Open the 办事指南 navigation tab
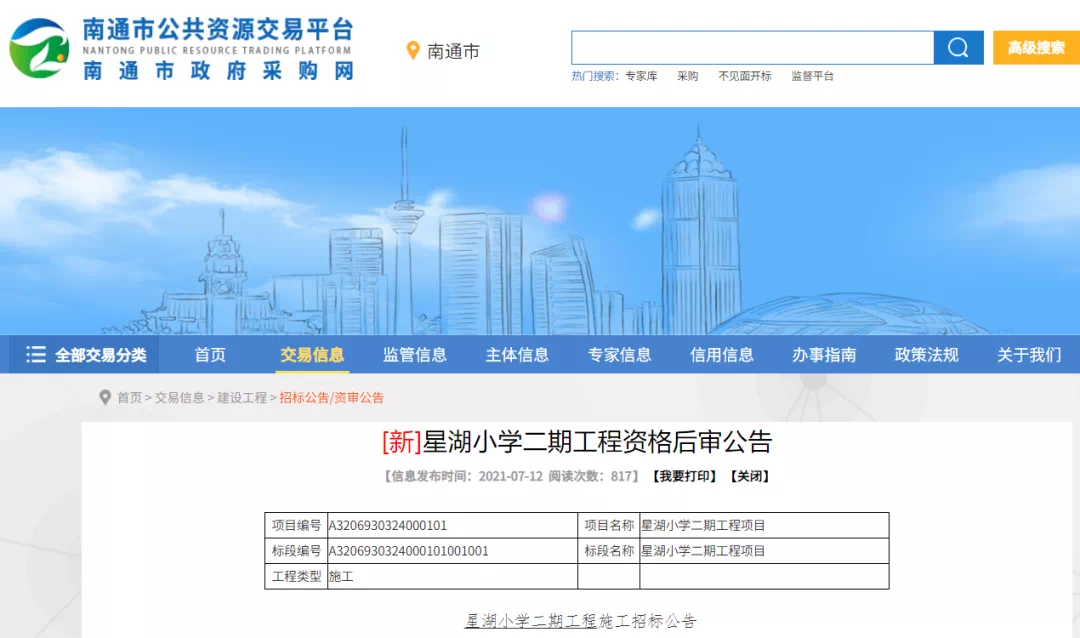The width and height of the screenshot is (1080, 638). tap(824, 355)
